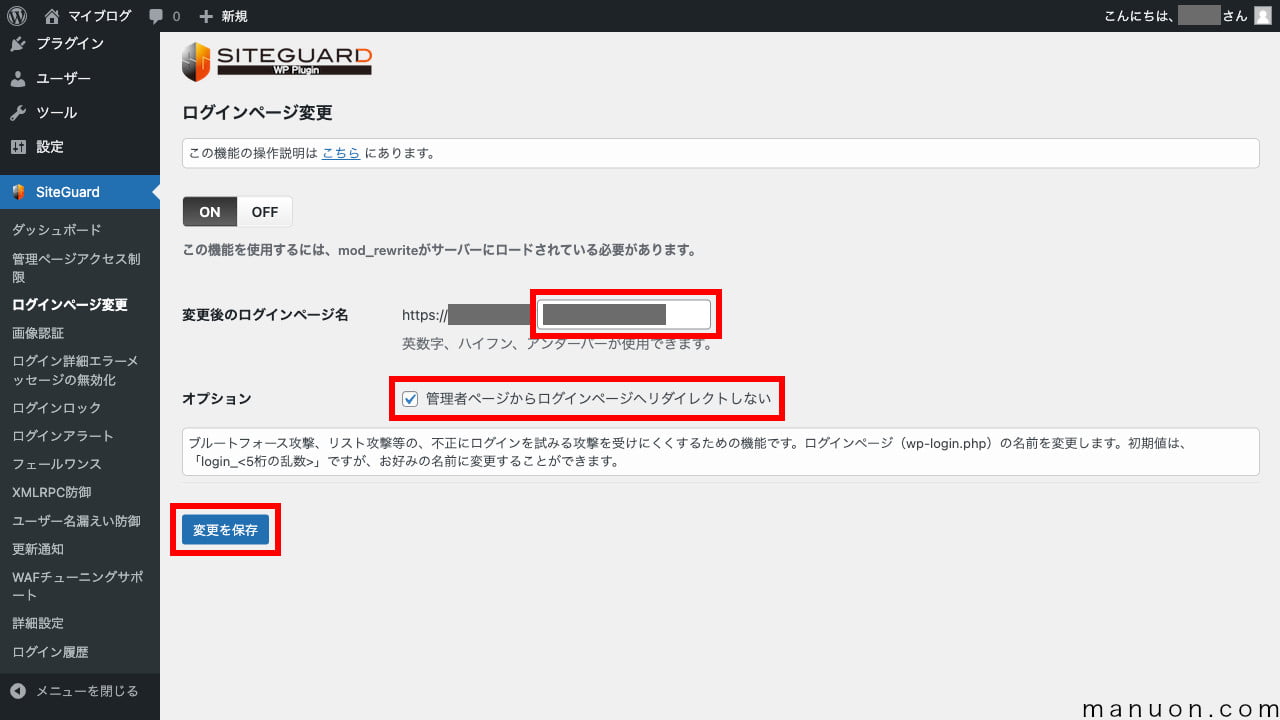Screen dimensions: 1280x720
Task: Click the WordPress logo icon
Action: (x=17, y=16)
